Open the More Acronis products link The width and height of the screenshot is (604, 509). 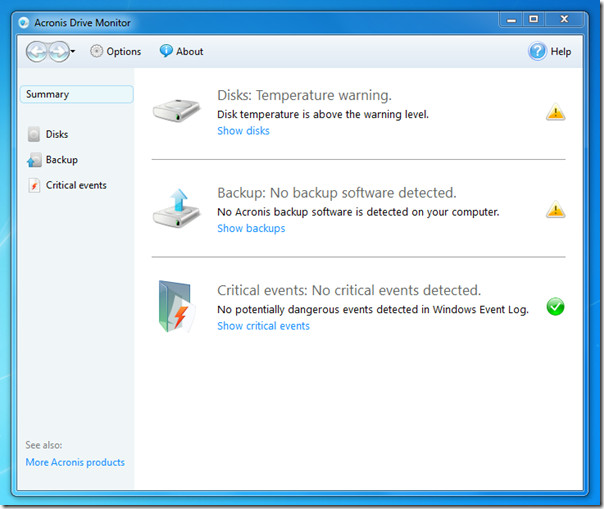[x=75, y=462]
